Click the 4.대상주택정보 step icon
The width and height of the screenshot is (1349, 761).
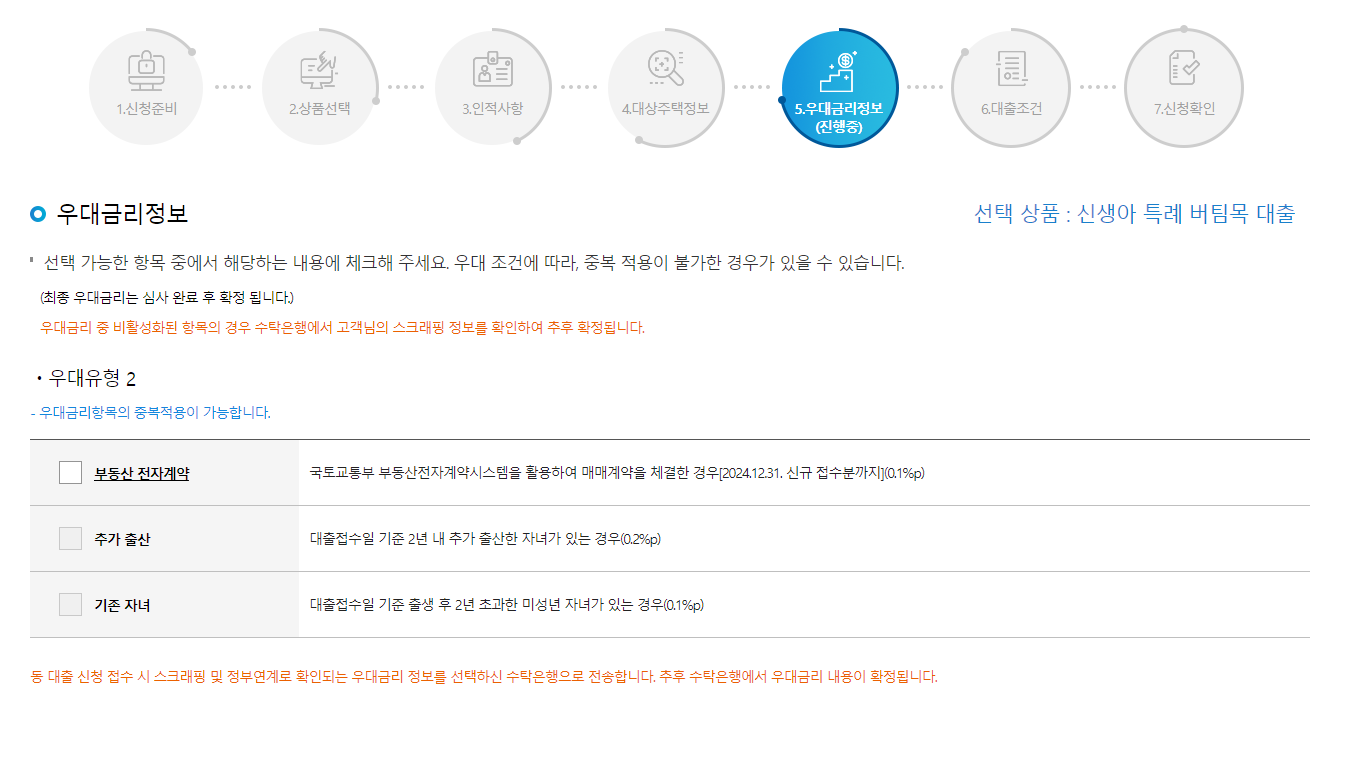[665, 87]
